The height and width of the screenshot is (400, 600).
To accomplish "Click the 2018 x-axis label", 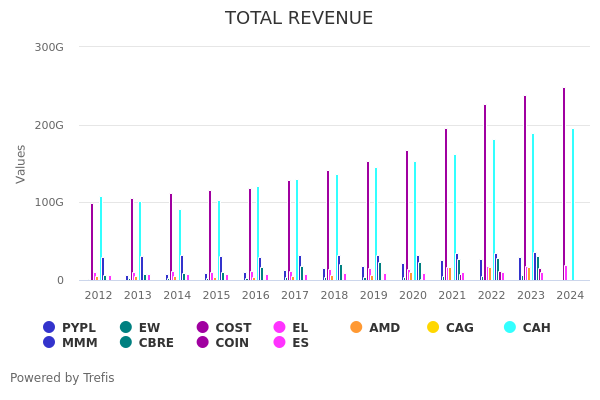I will [x=334, y=295].
